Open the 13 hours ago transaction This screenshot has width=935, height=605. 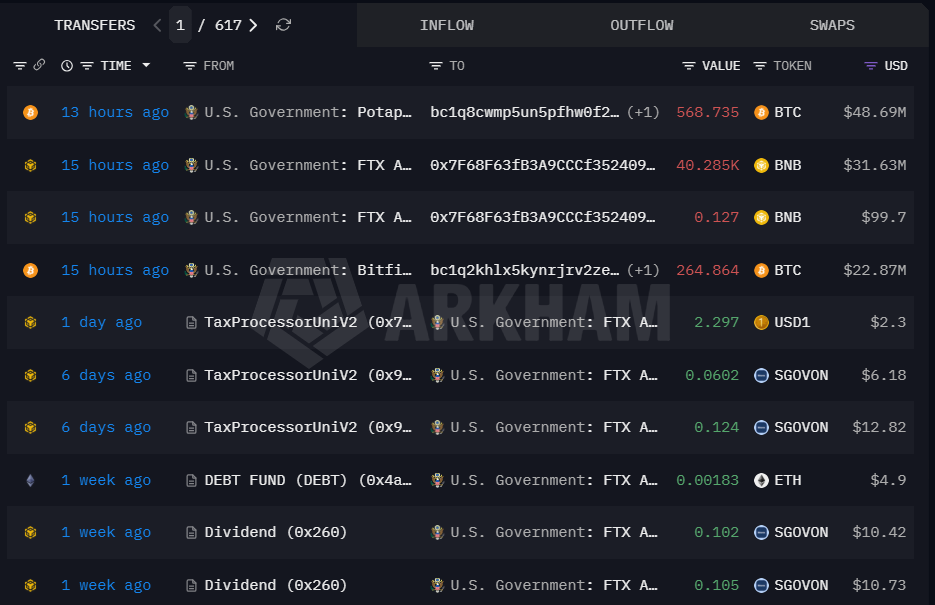pyautogui.click(x=115, y=113)
